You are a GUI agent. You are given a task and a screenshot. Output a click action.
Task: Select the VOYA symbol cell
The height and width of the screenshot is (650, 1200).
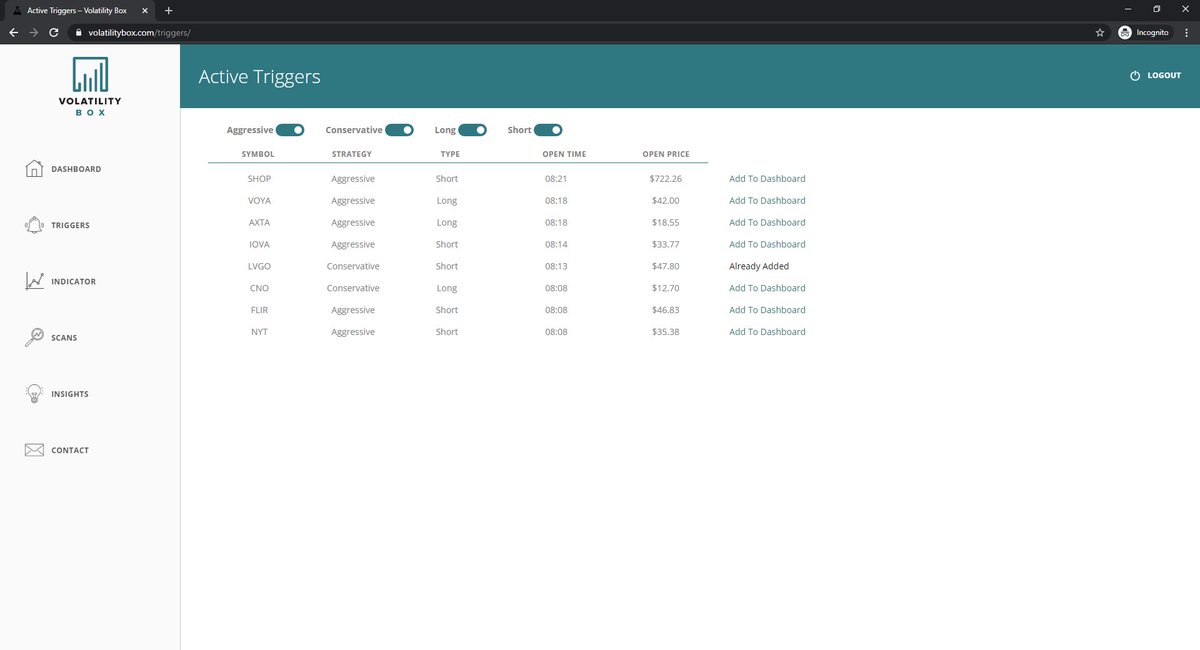(259, 201)
